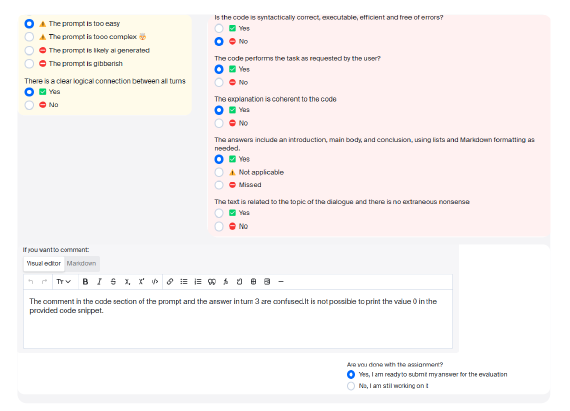Open the text style Tr dropdown
Image resolution: width=570 pixels, height=411 pixels.
coord(63,282)
